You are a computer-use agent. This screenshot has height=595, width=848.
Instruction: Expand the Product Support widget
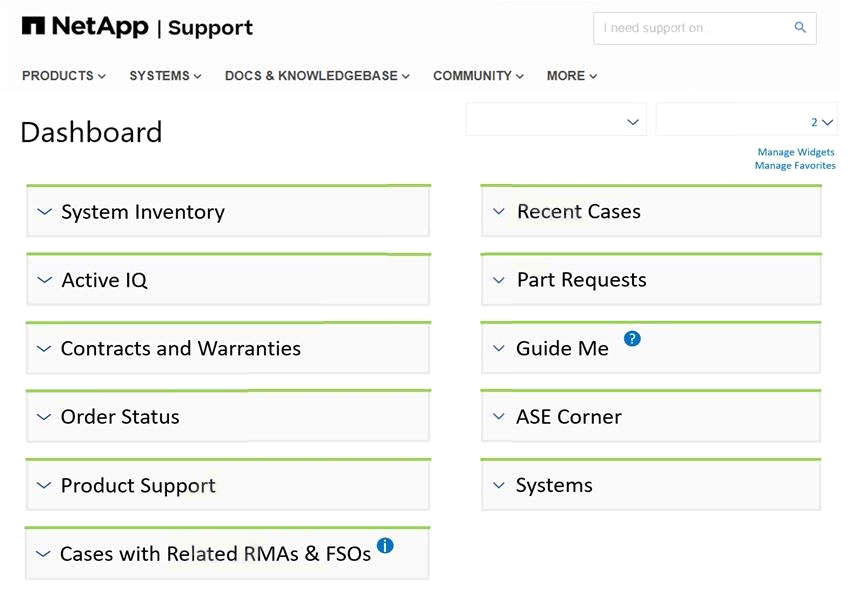click(44, 486)
